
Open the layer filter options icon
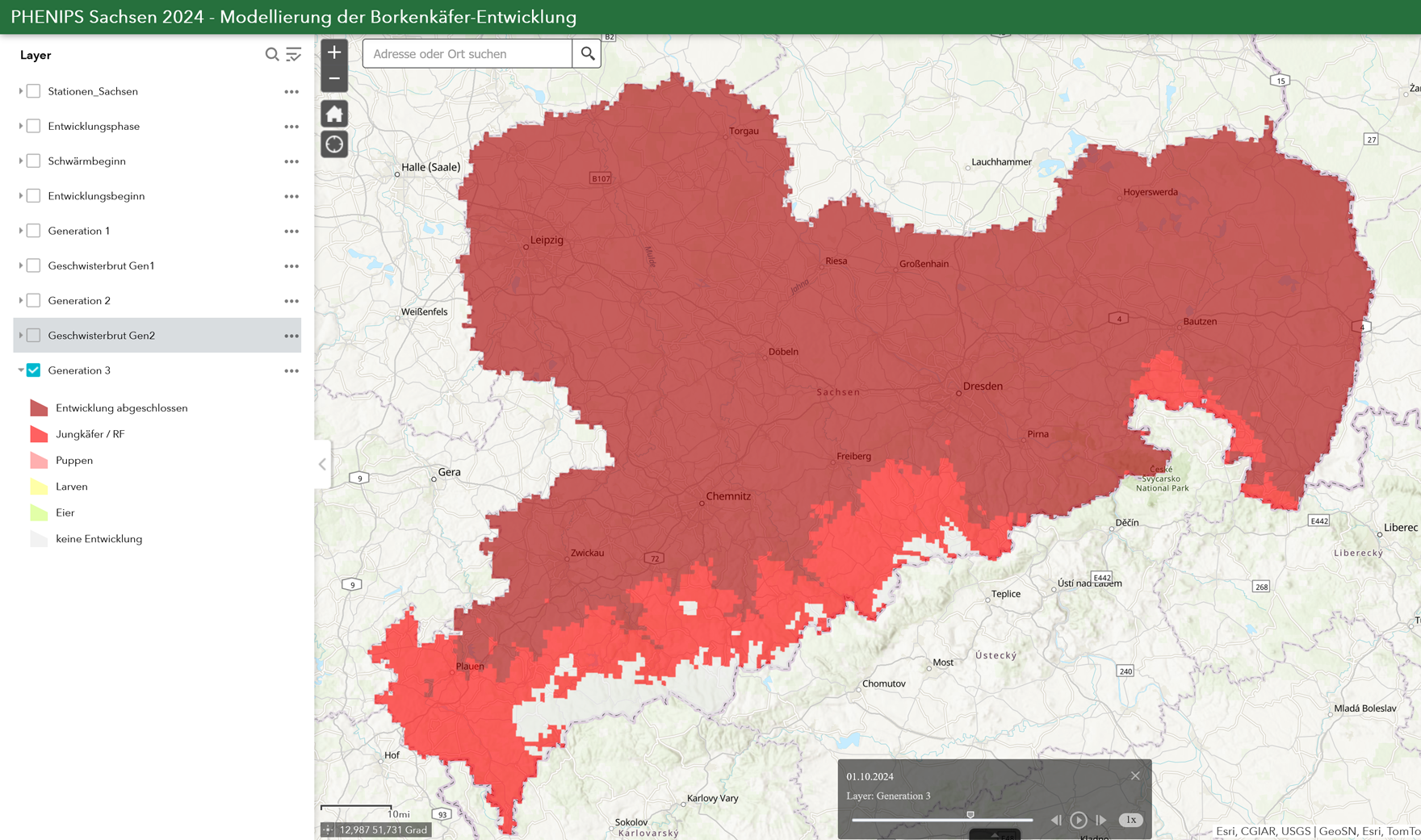tap(294, 54)
